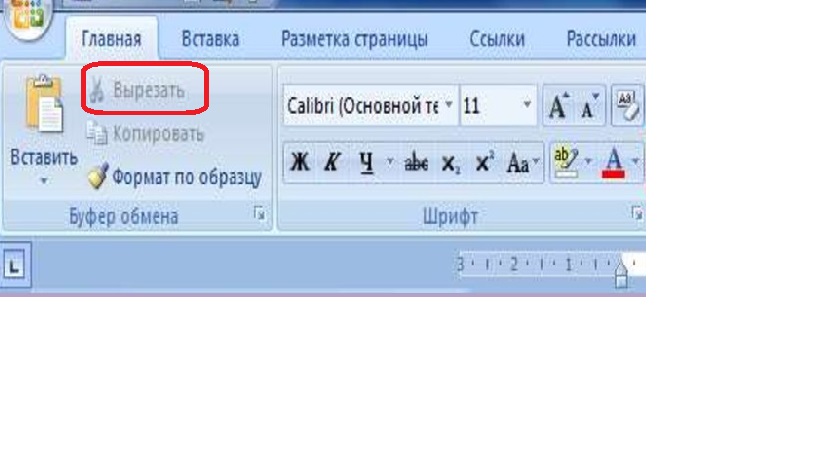This screenshot has width=817, height=467.
Task: Switch to the Вставка tab
Action: [x=210, y=39]
